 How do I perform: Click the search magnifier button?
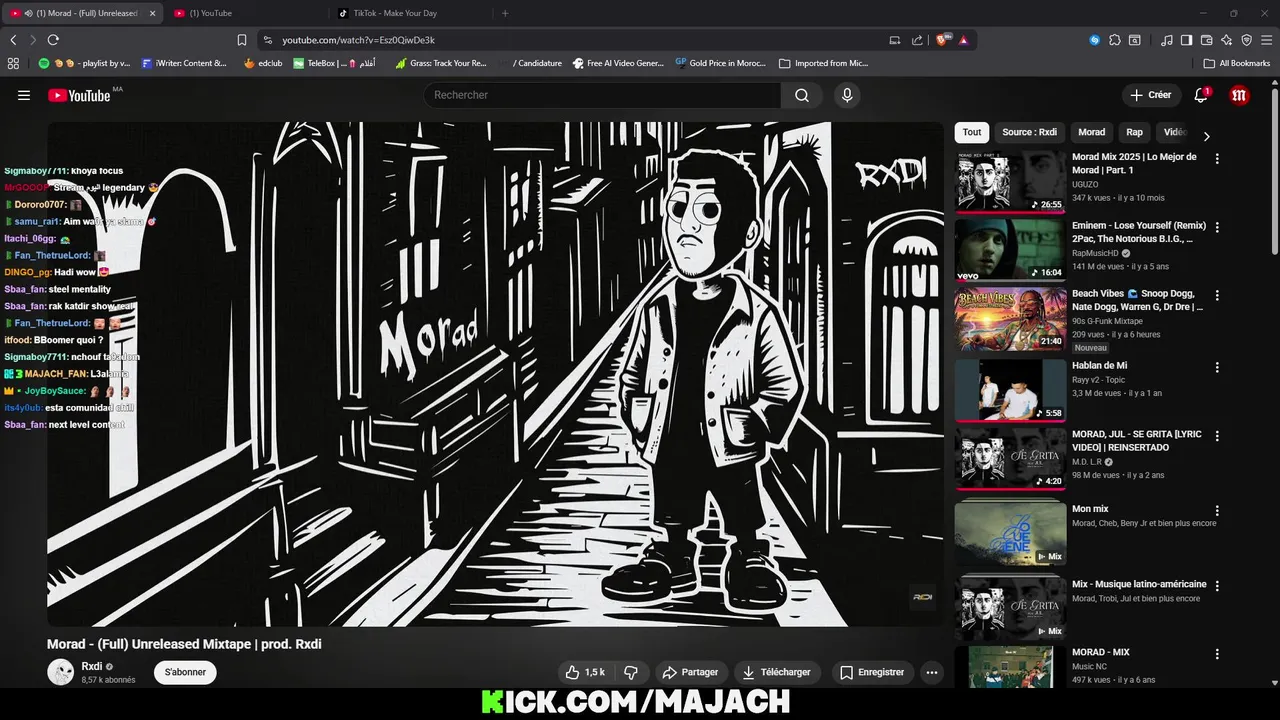802,95
